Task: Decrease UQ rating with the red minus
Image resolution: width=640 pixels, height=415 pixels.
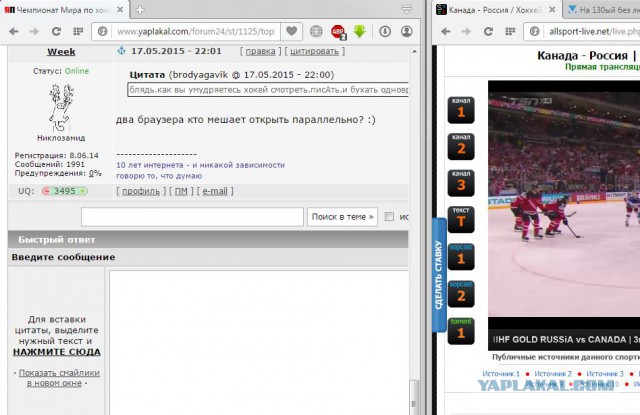Action: point(47,191)
